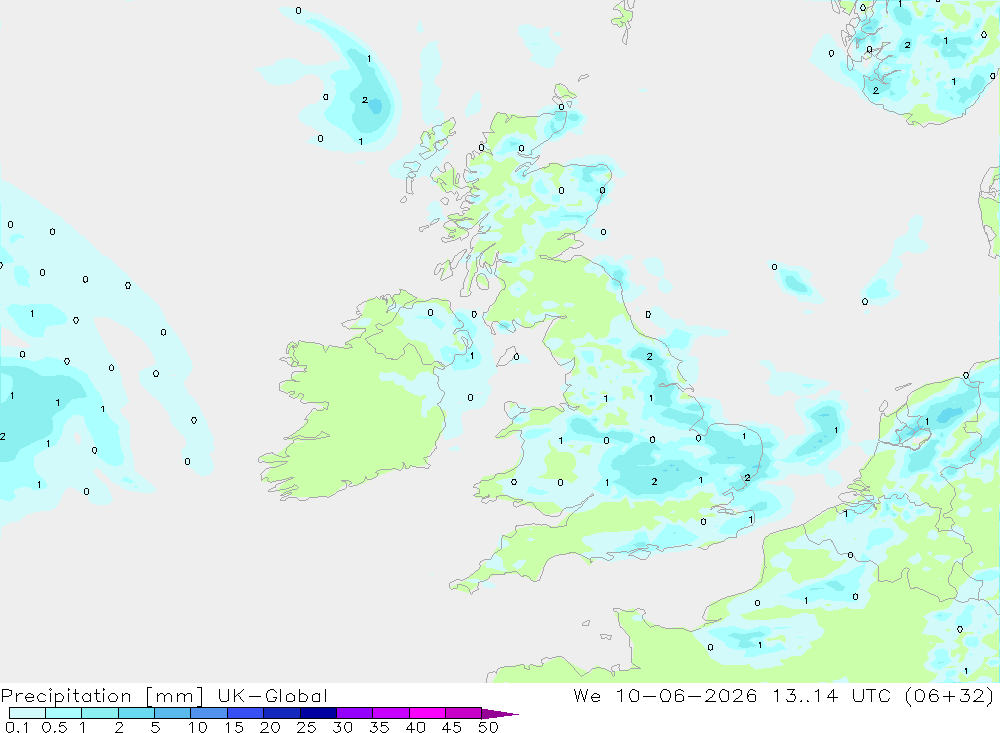1000x733 pixels.
Task: Choose the 20–25 mm dark blue swatch
Action: click(x=281, y=713)
